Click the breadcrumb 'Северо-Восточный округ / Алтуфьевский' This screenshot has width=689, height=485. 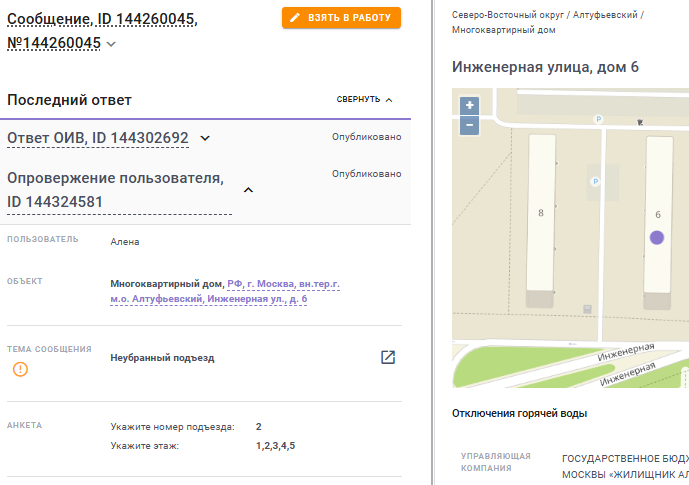544,15
